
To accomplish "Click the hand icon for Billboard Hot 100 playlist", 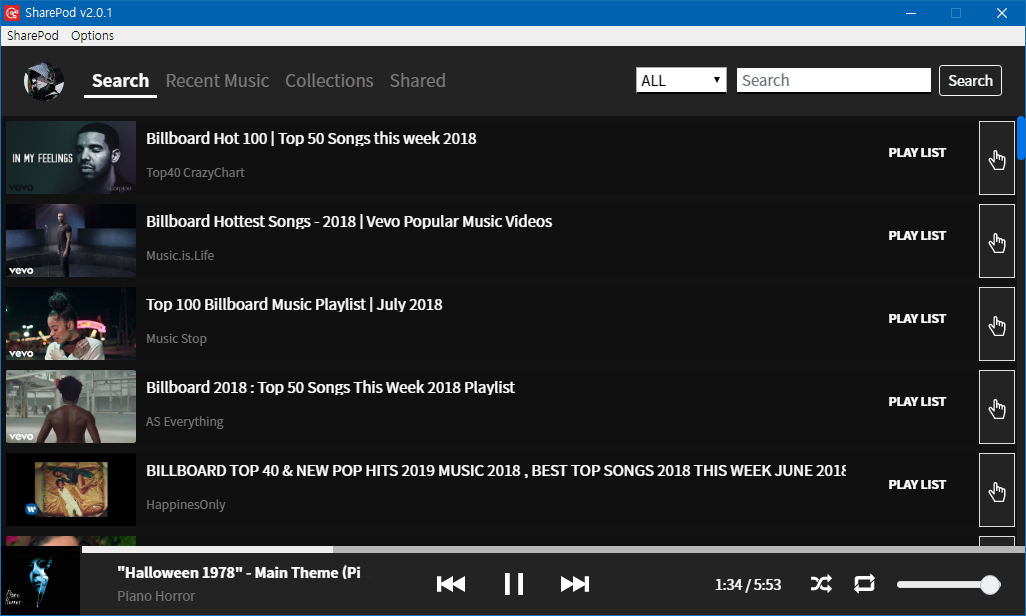I will pyautogui.click(x=997, y=158).
